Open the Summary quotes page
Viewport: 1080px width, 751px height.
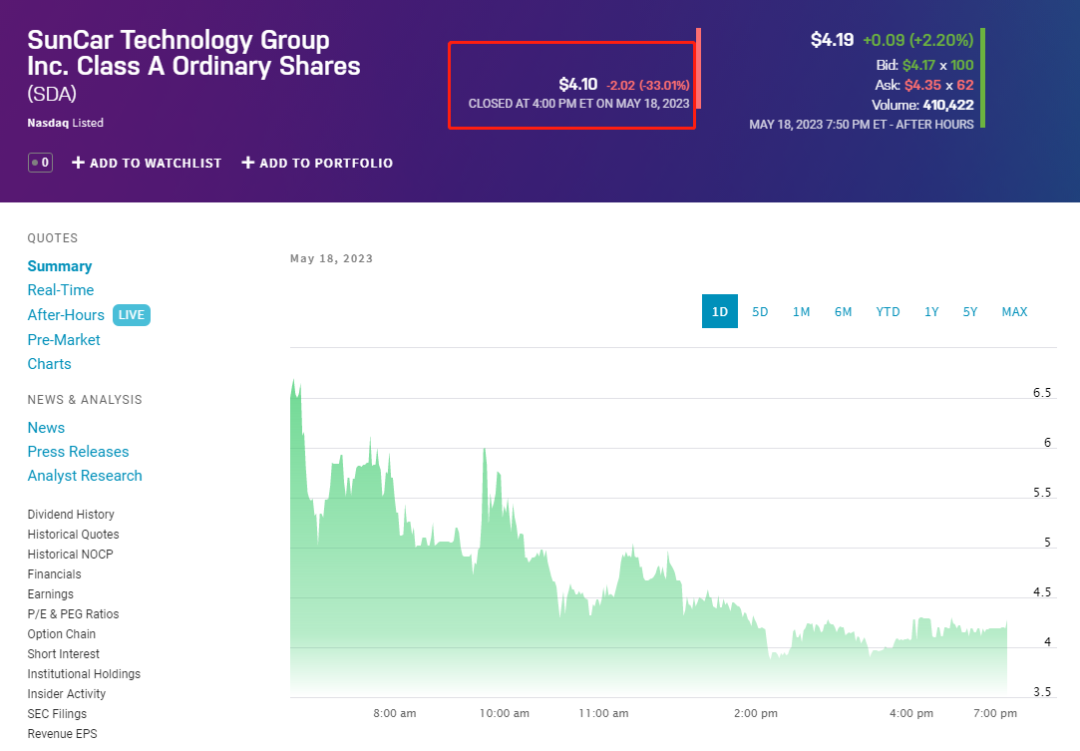59,266
